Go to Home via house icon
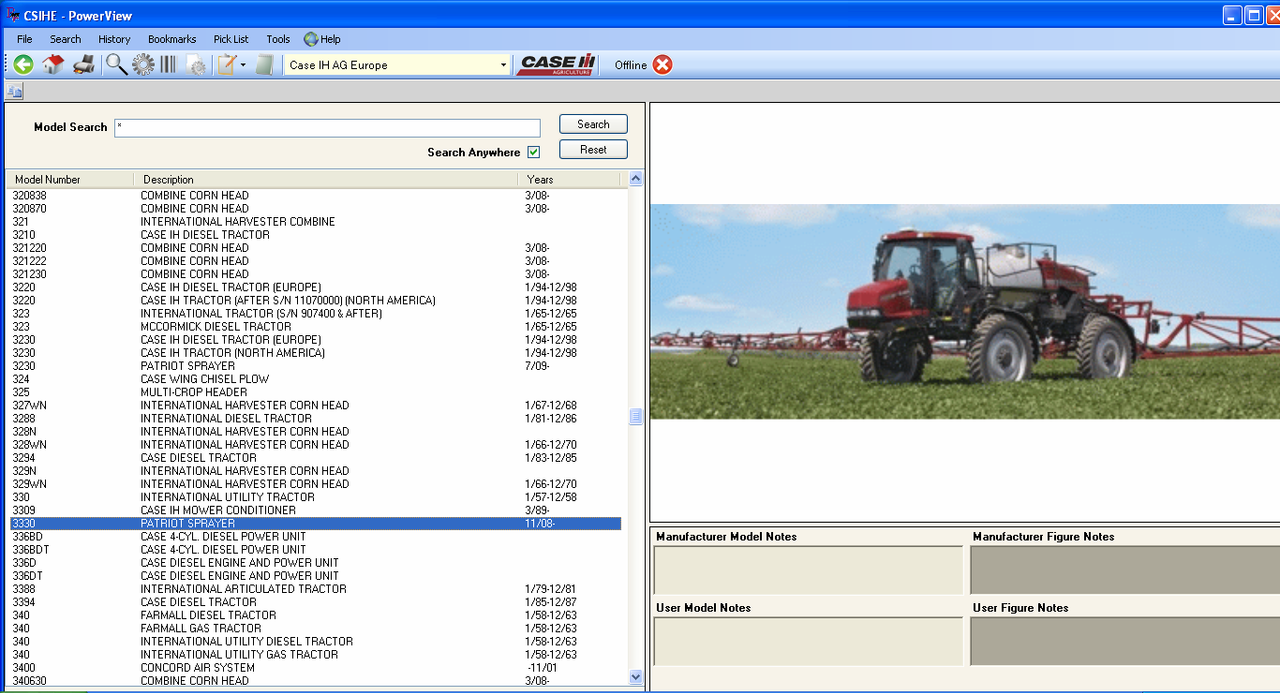The width and height of the screenshot is (1280, 693). (x=53, y=65)
